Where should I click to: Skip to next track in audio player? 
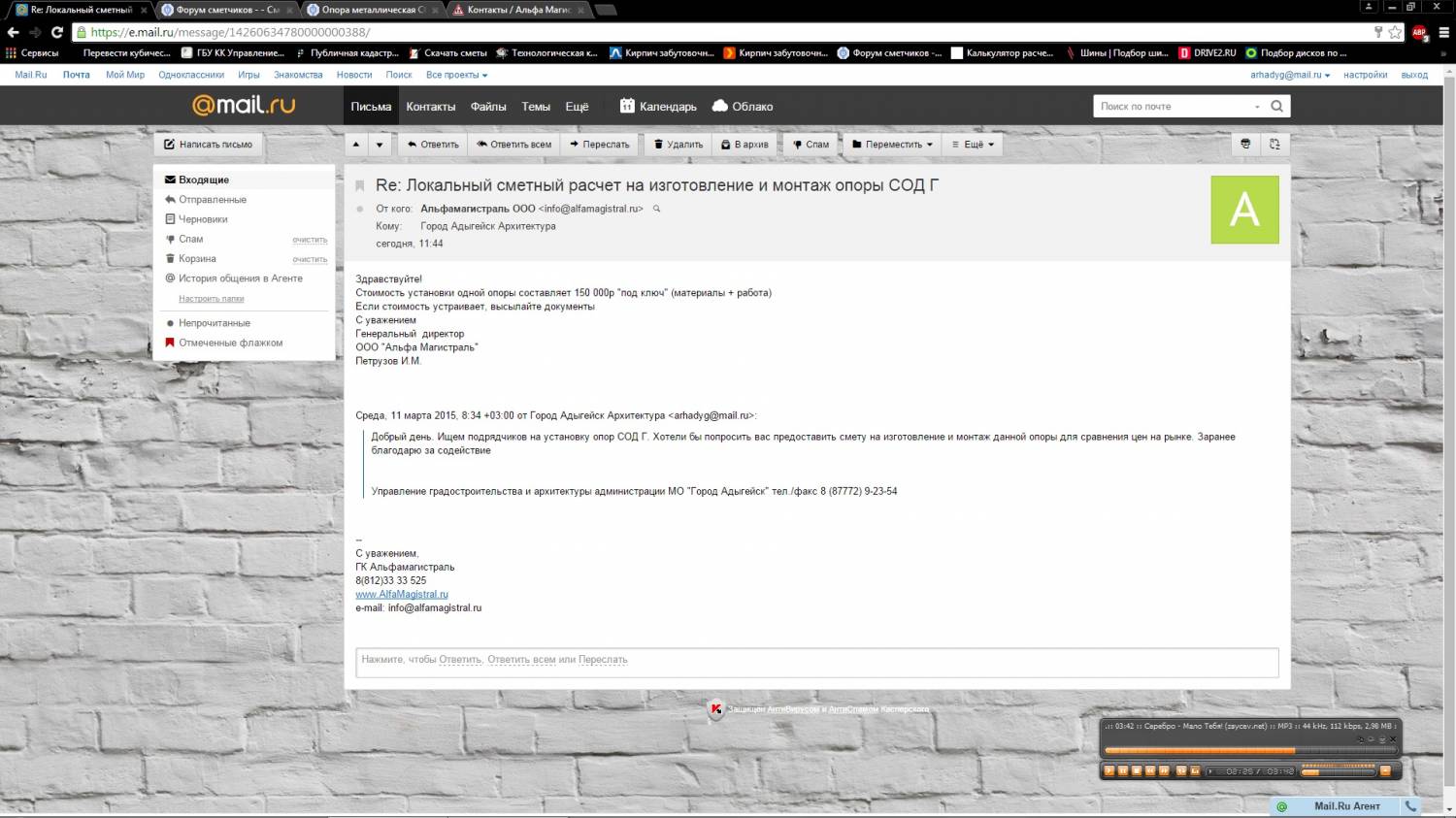point(1164,771)
